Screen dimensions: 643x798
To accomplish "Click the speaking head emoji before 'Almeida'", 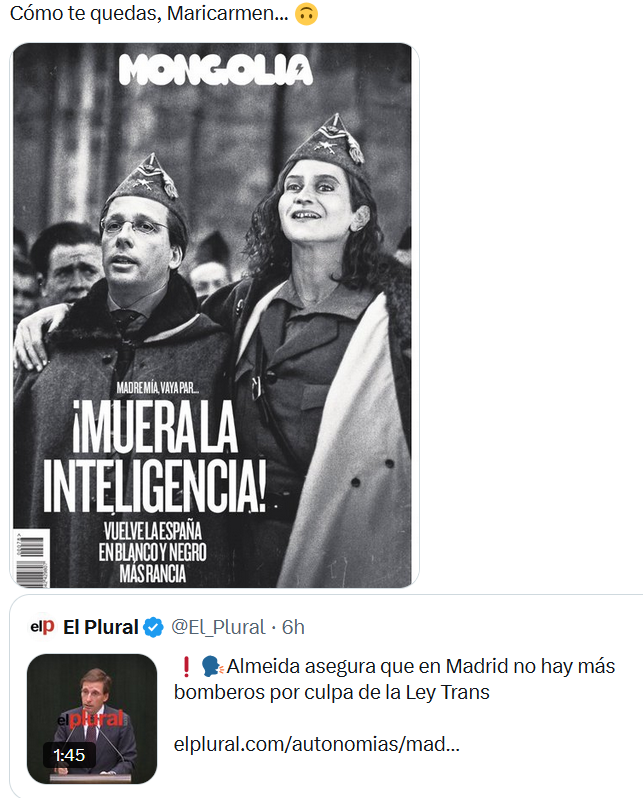I will (x=212, y=666).
